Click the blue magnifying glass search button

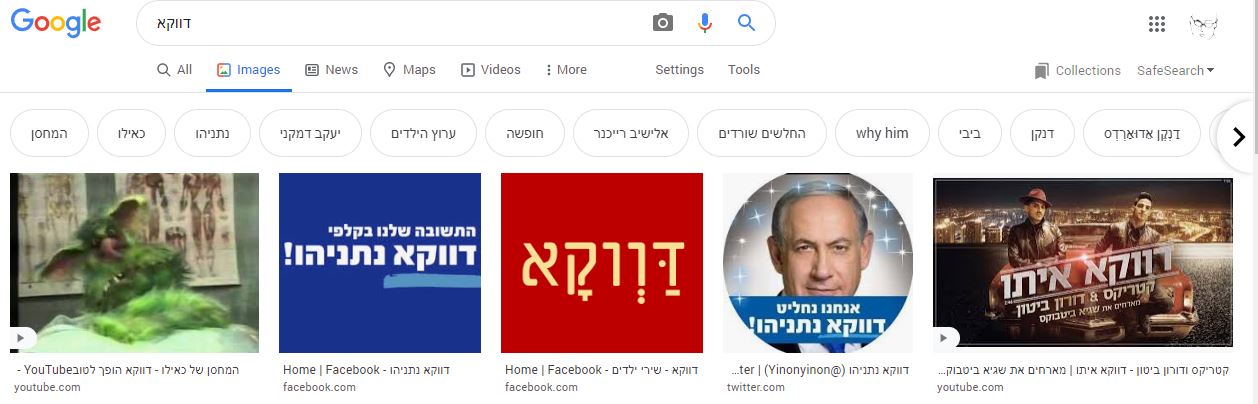(746, 23)
